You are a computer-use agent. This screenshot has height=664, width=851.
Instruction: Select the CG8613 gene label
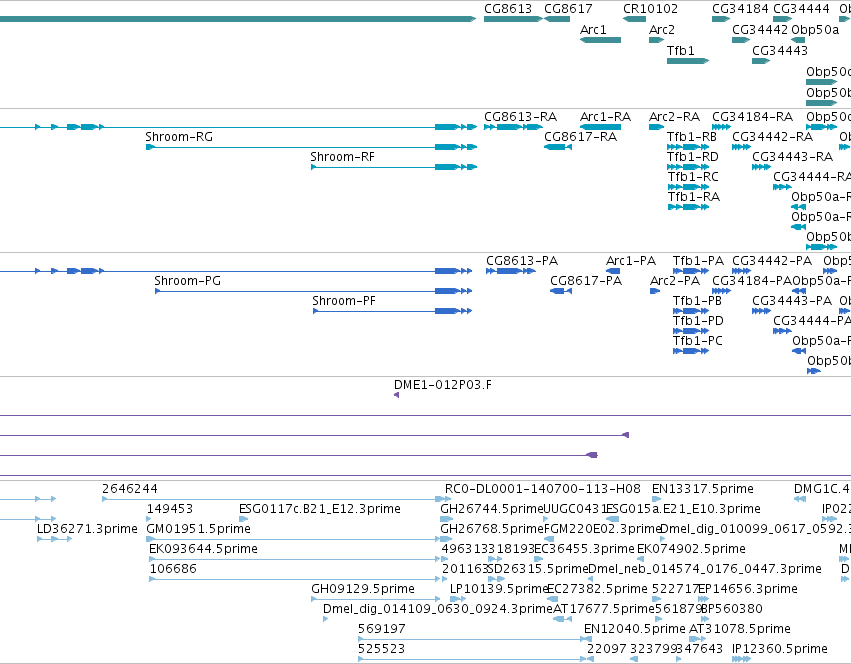click(507, 9)
